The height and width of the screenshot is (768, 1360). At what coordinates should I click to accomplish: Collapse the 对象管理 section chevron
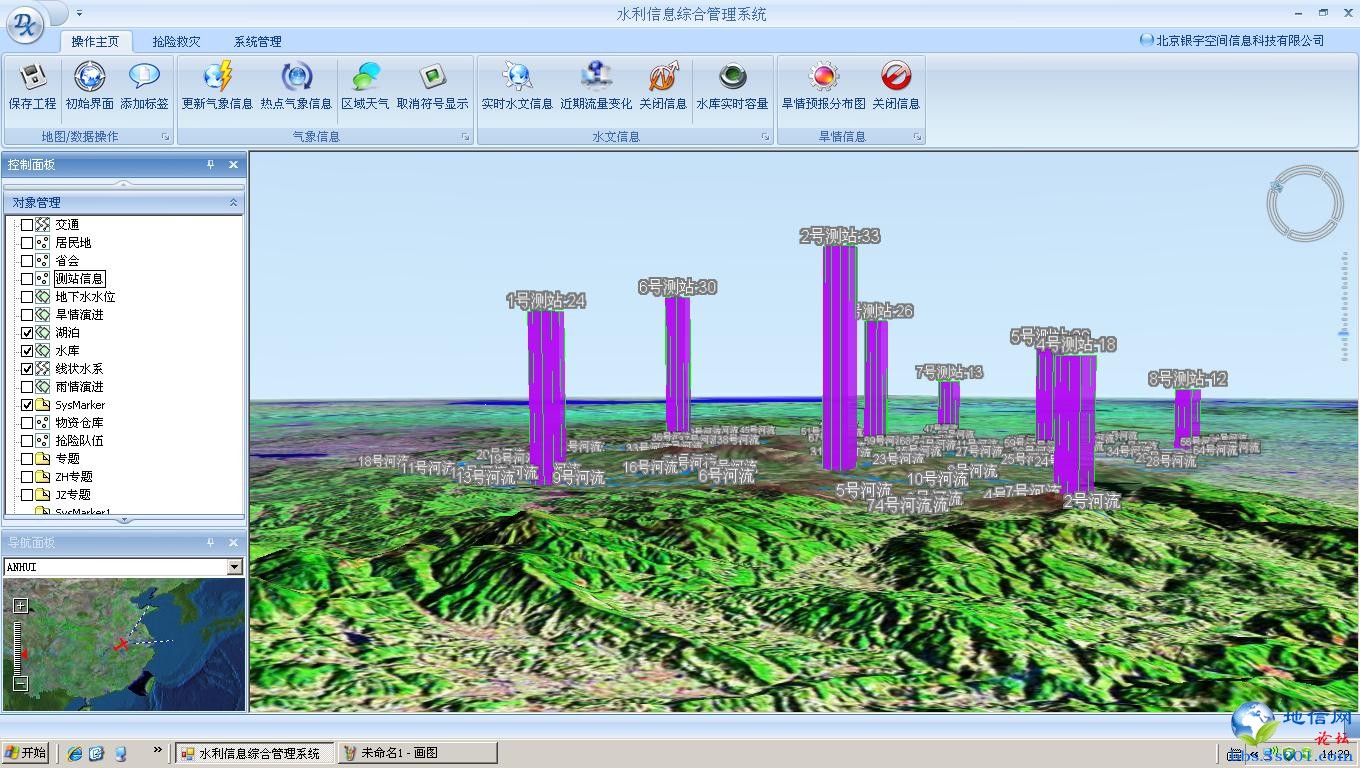pos(234,202)
